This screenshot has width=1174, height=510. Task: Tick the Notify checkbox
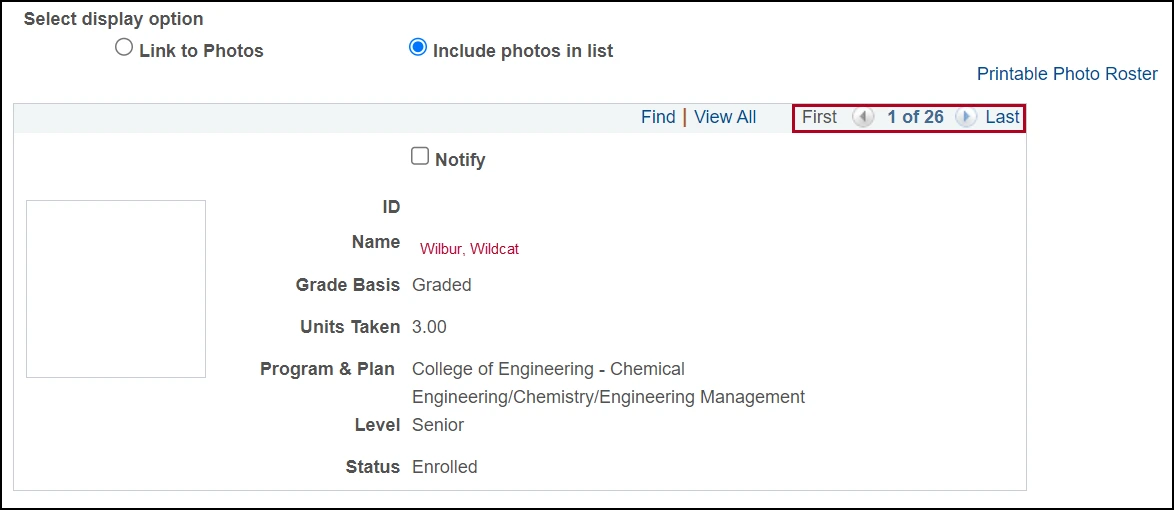pyautogui.click(x=420, y=156)
